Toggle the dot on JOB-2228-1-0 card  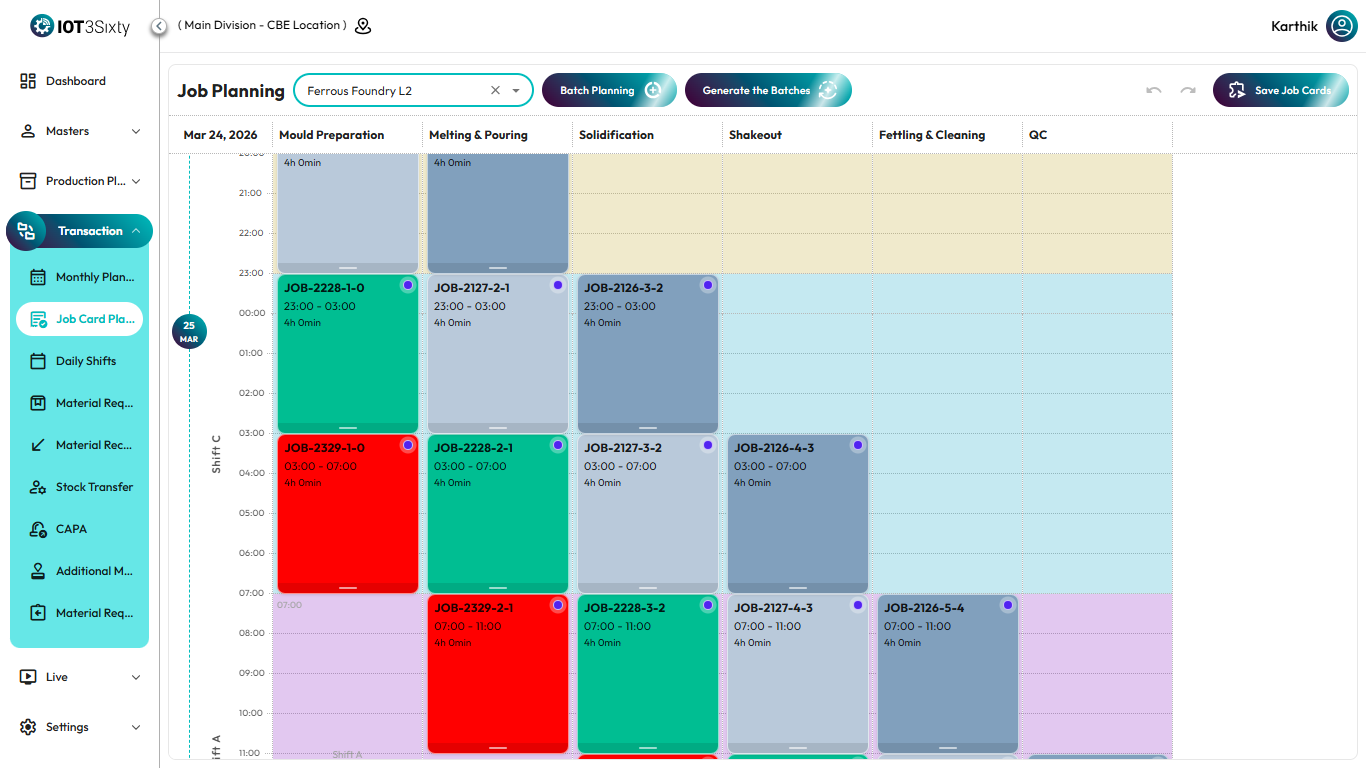click(x=407, y=285)
